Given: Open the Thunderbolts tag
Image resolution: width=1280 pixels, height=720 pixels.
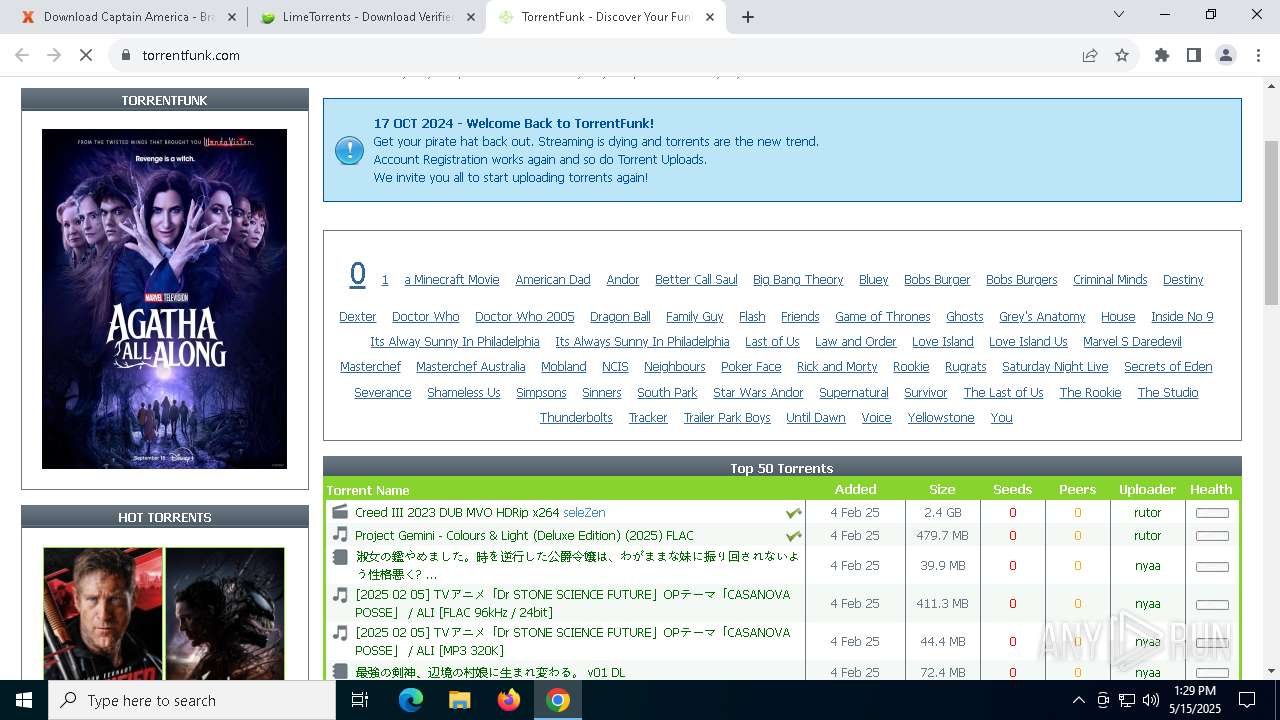Looking at the screenshot, I should 576,418.
